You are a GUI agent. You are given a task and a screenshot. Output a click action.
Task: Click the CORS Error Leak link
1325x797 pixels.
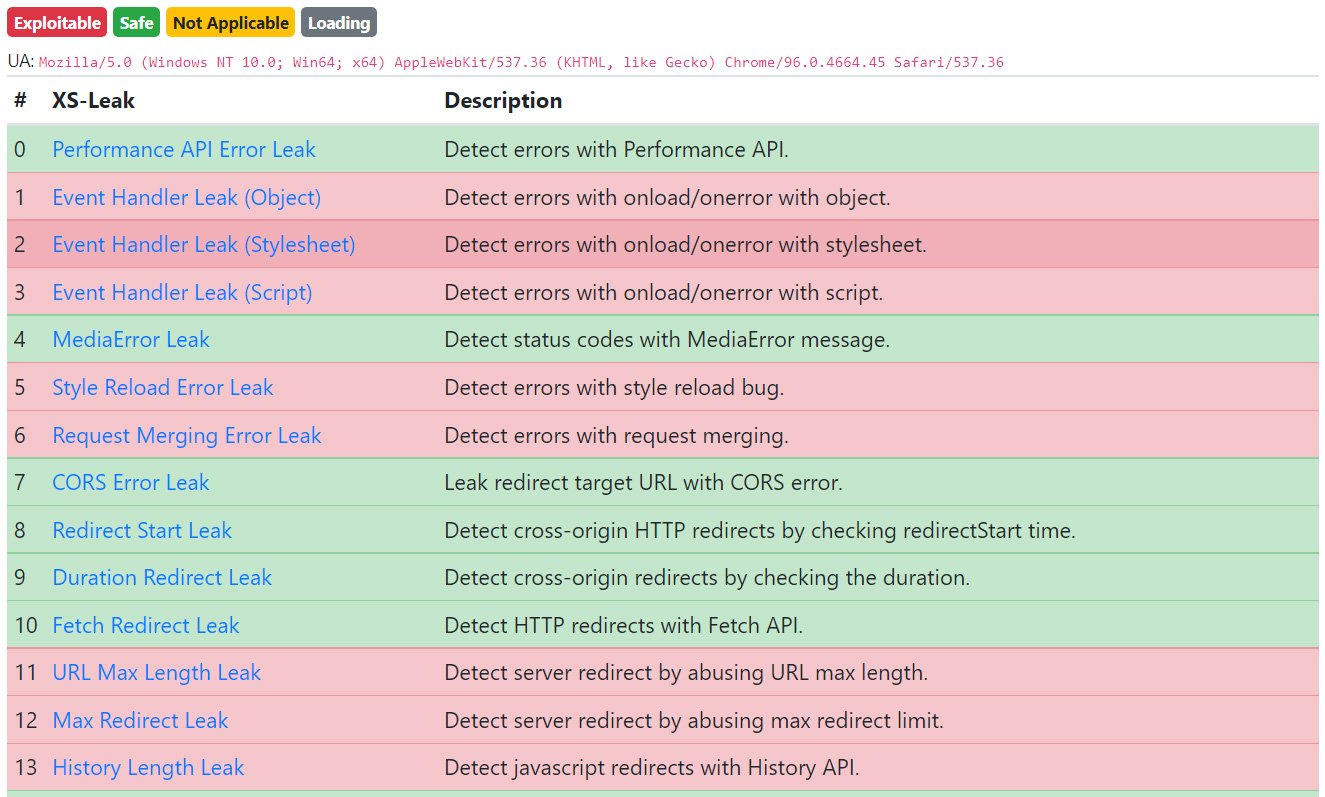(x=131, y=483)
